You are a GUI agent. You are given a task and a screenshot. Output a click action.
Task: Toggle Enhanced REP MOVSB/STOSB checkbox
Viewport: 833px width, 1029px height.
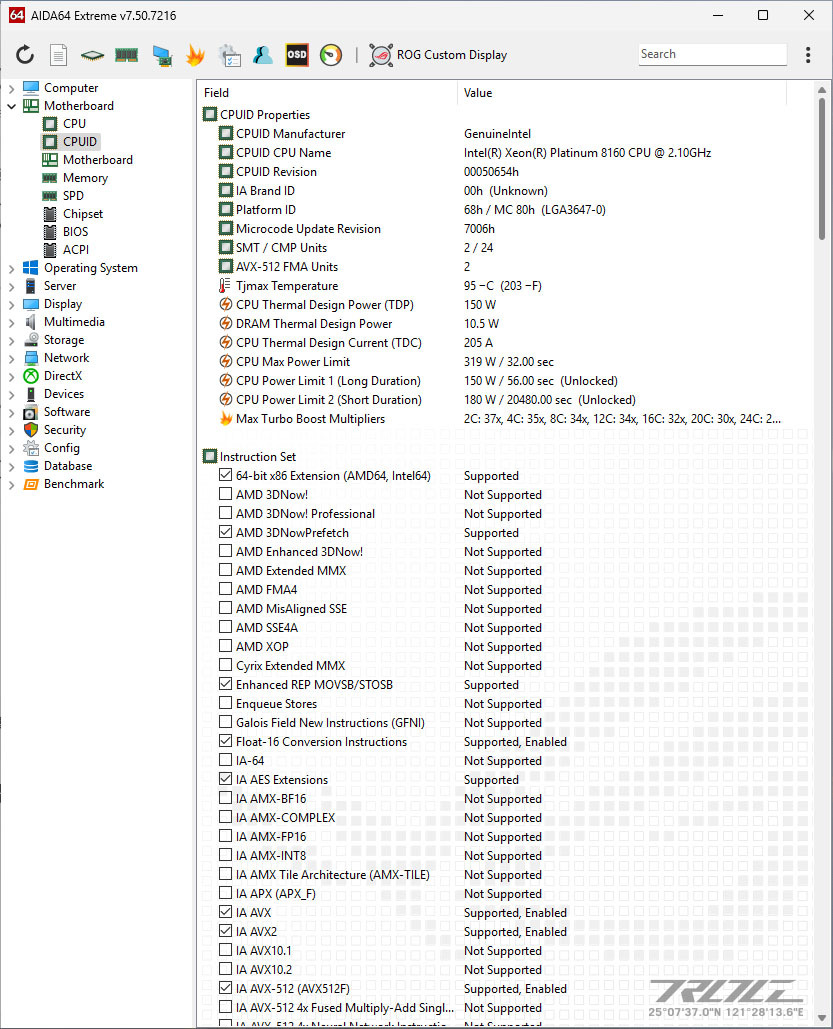pyautogui.click(x=225, y=684)
